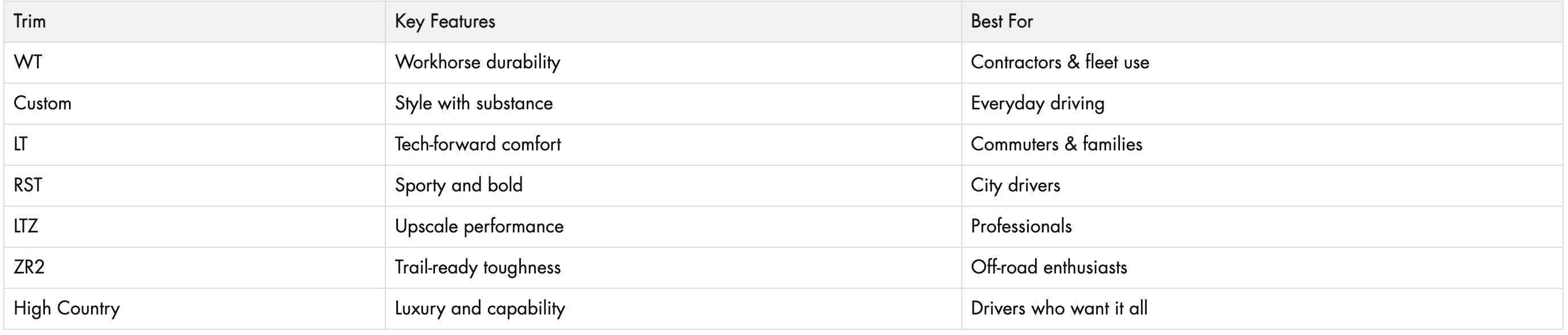Click the Sporty and bold cell

tap(459, 185)
